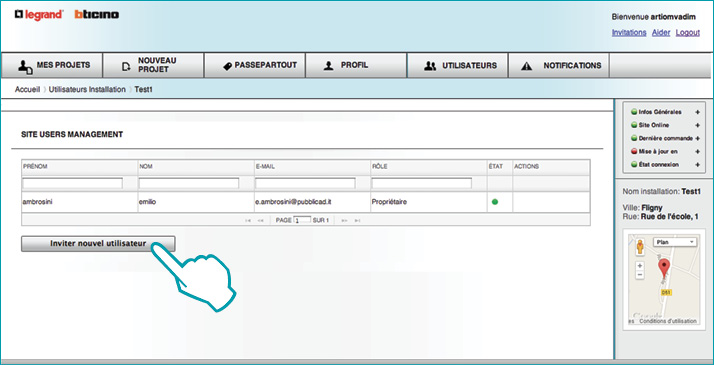This screenshot has height=365, width=714.
Task: Click the Street View pegman icon
Action: click(x=640, y=246)
